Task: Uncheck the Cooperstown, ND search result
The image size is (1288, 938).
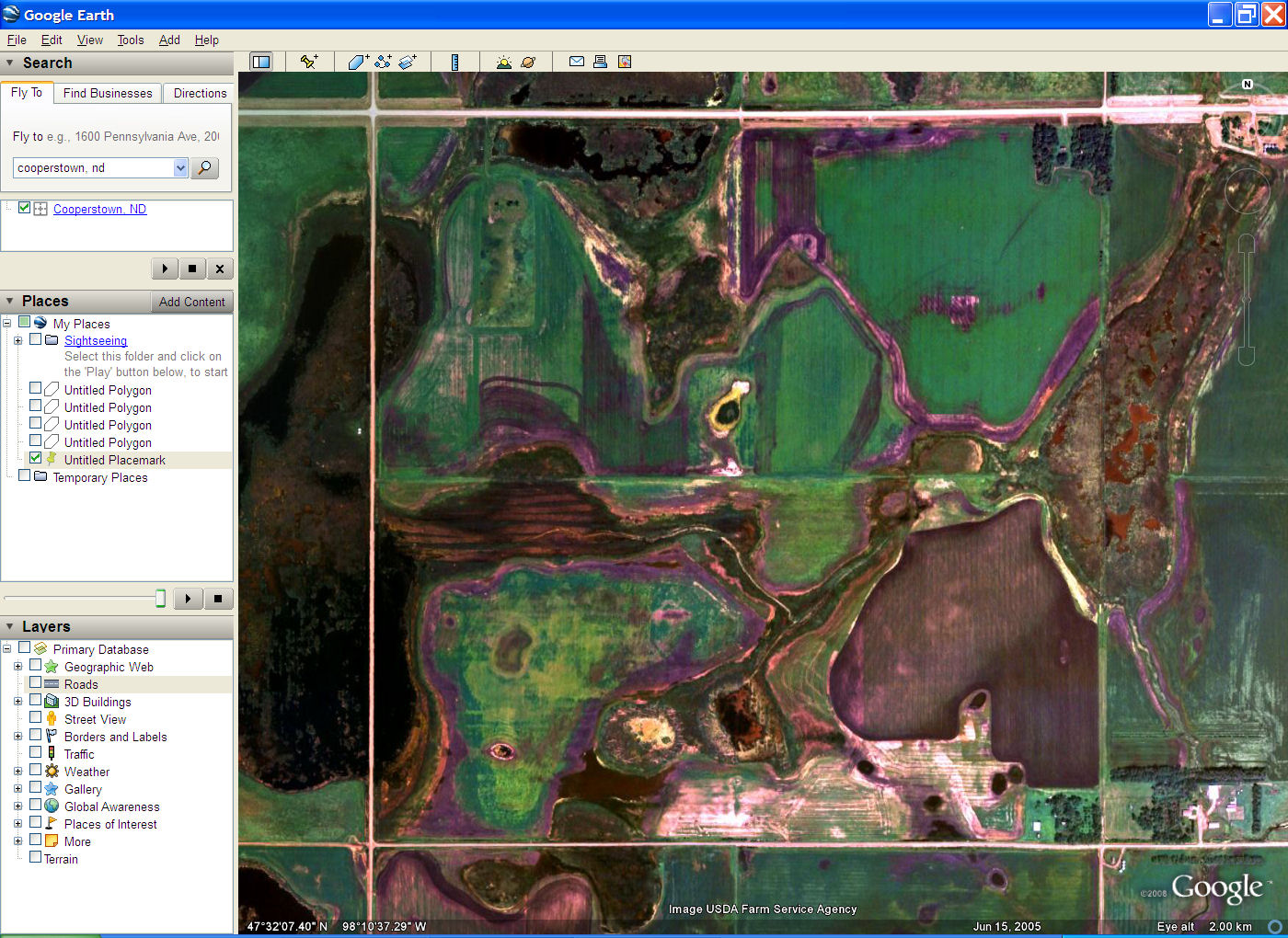Action: pos(25,208)
